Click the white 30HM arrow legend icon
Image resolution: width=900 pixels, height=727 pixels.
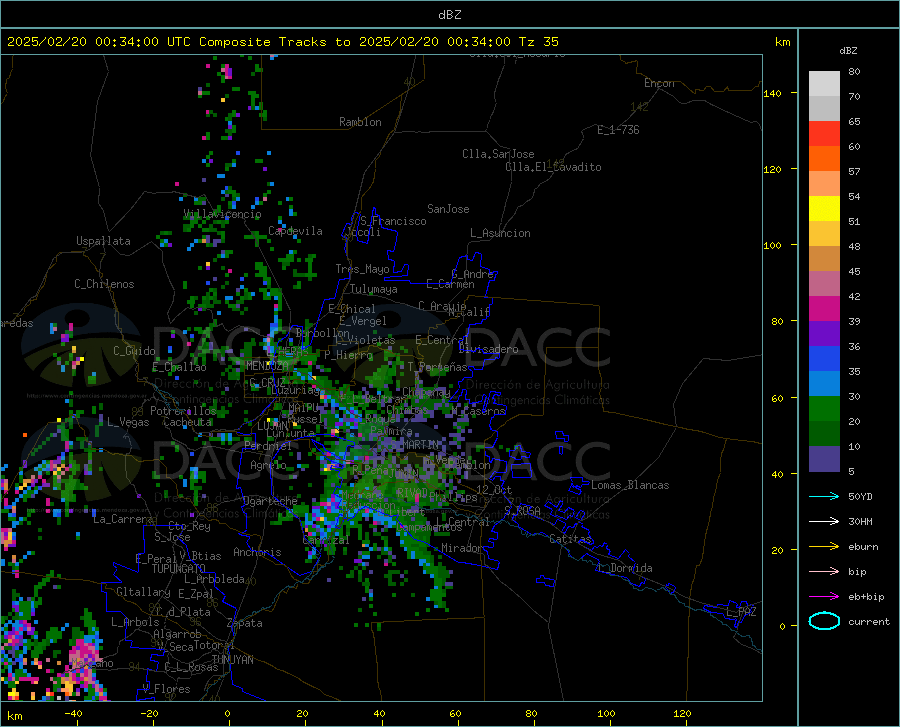[824, 522]
